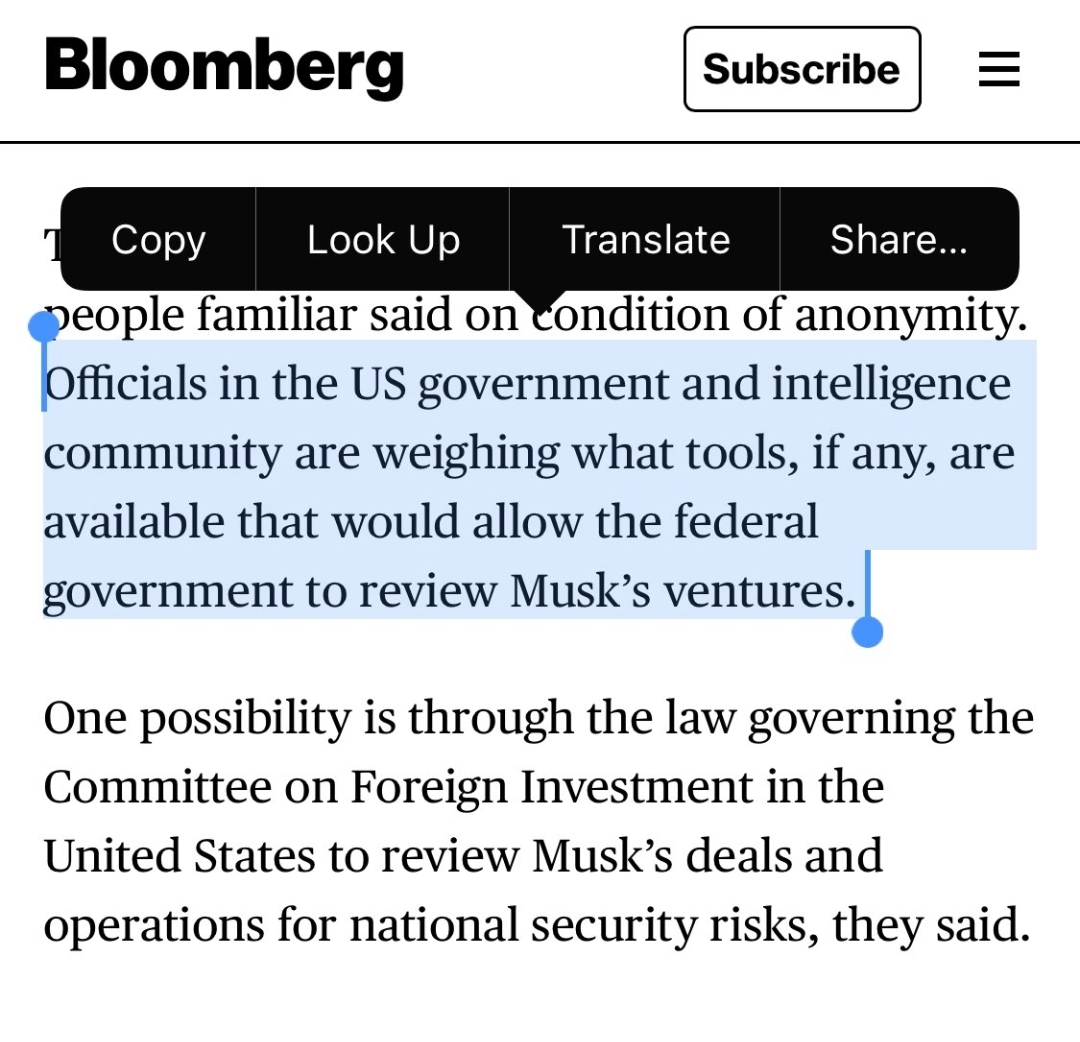Tap Translate in the selection menu

point(645,240)
